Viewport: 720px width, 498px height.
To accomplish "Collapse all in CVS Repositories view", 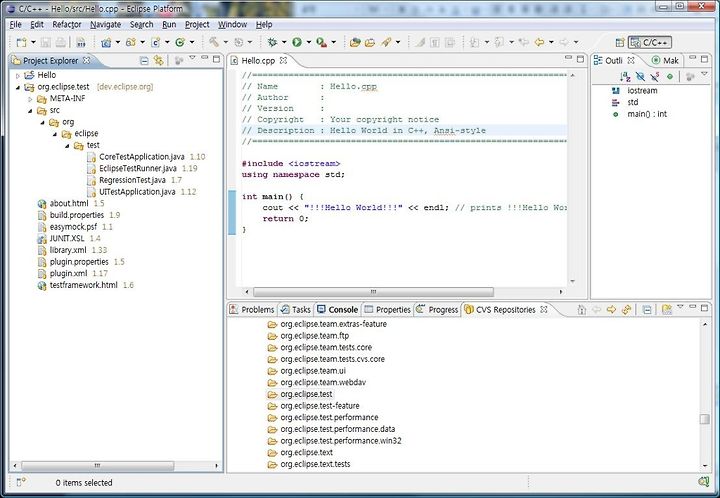I will point(647,309).
